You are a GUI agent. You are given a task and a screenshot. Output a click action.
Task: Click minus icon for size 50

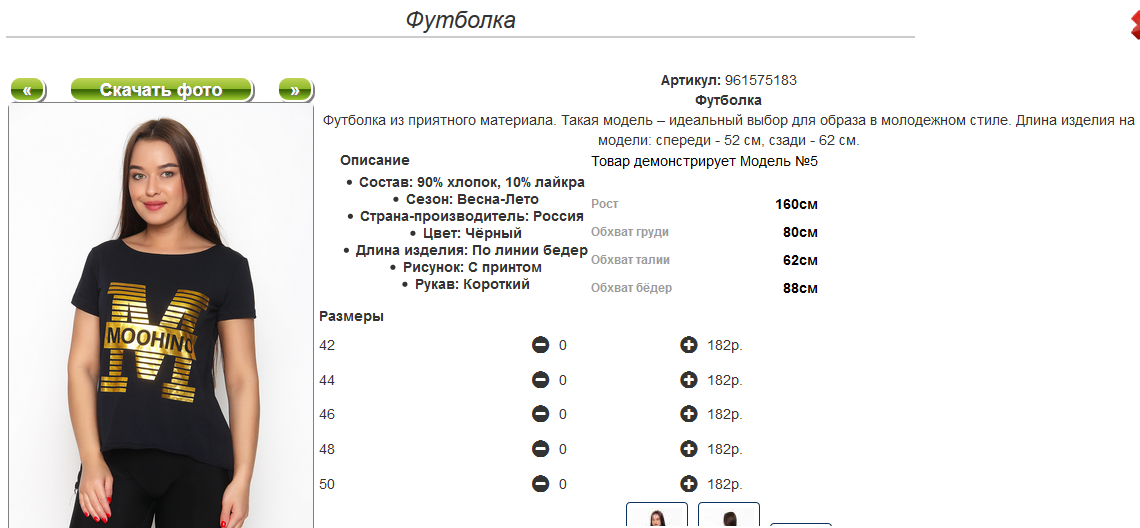coord(540,484)
